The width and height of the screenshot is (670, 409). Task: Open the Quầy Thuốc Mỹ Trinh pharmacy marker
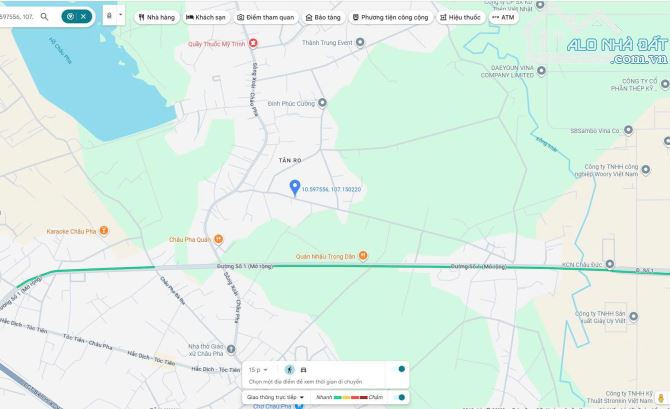click(x=253, y=43)
